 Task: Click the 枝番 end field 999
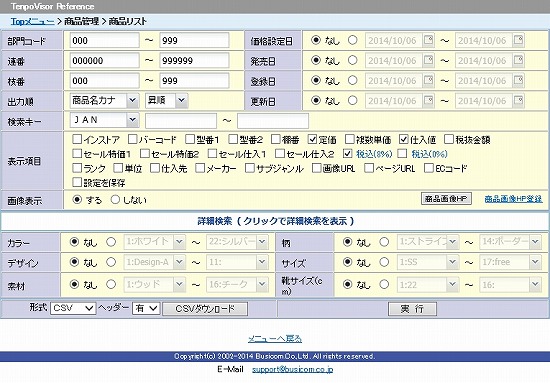tap(194, 80)
